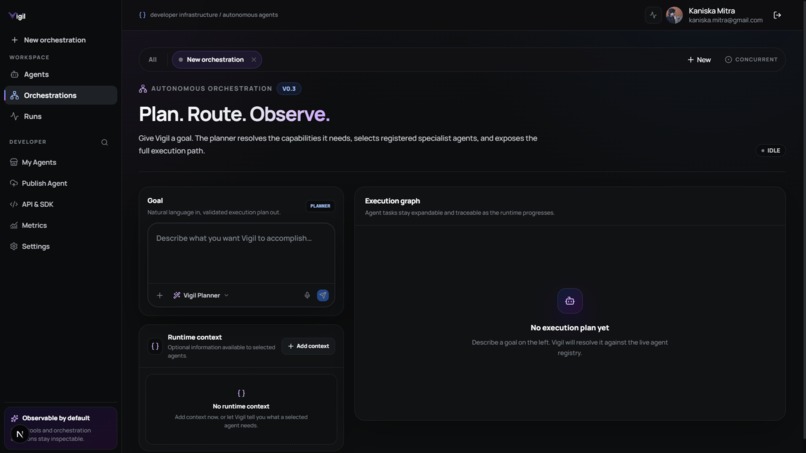
Task: Click the breadcrumb braces icon
Action: [142, 15]
